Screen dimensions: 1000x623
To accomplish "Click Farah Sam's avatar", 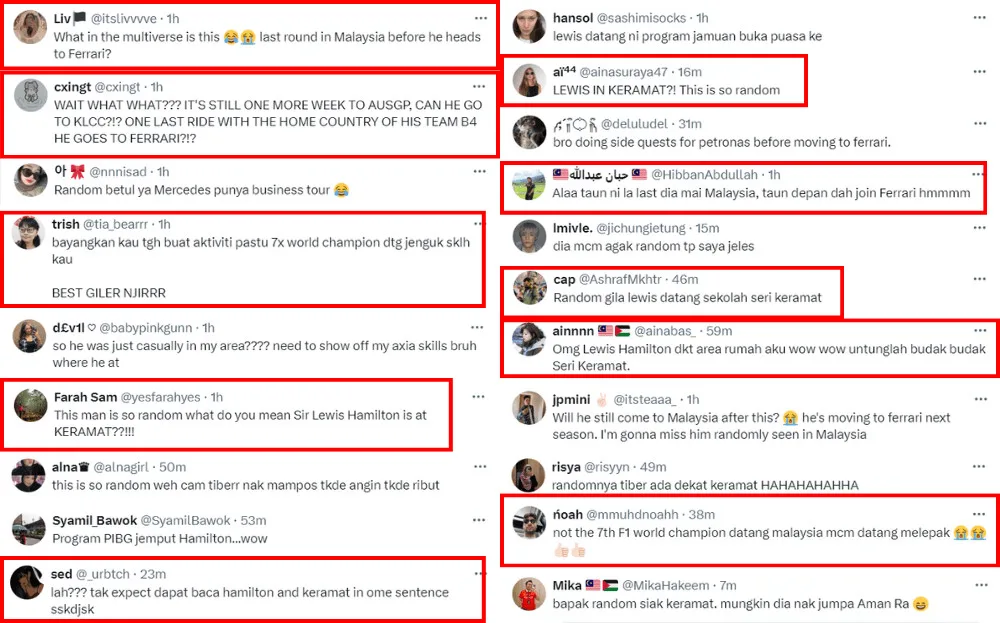I will [26, 405].
